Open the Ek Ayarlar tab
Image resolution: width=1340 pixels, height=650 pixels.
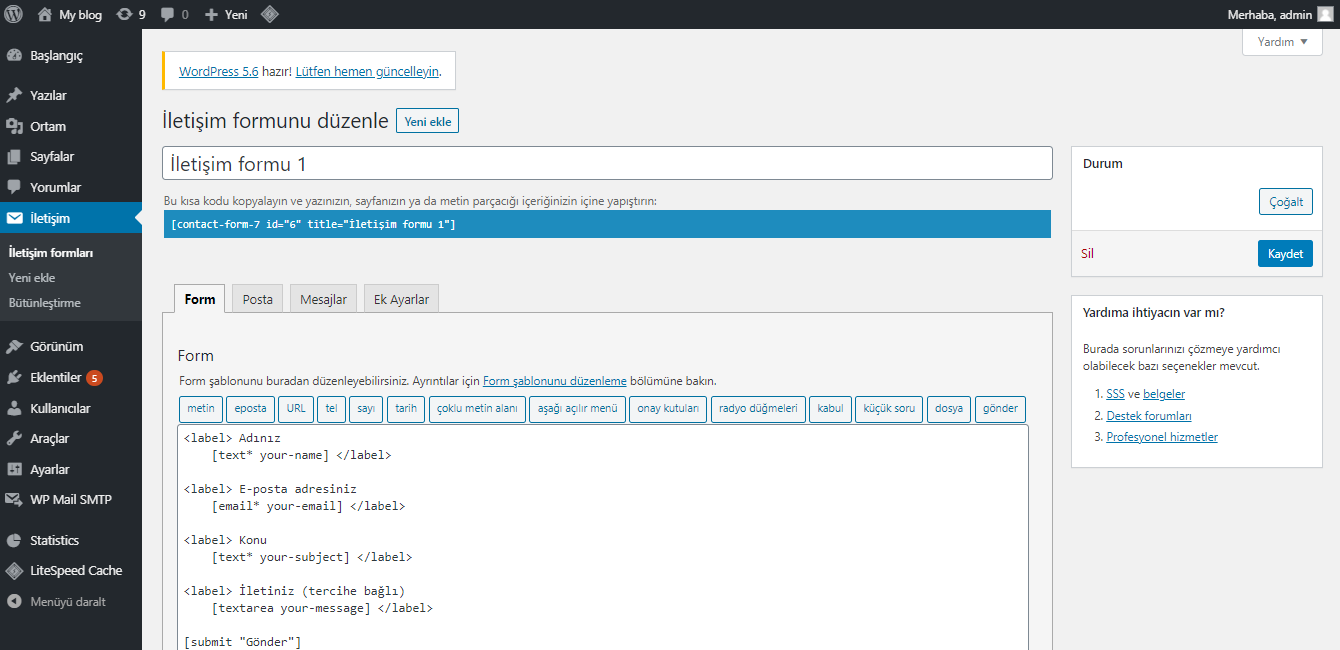pos(401,299)
